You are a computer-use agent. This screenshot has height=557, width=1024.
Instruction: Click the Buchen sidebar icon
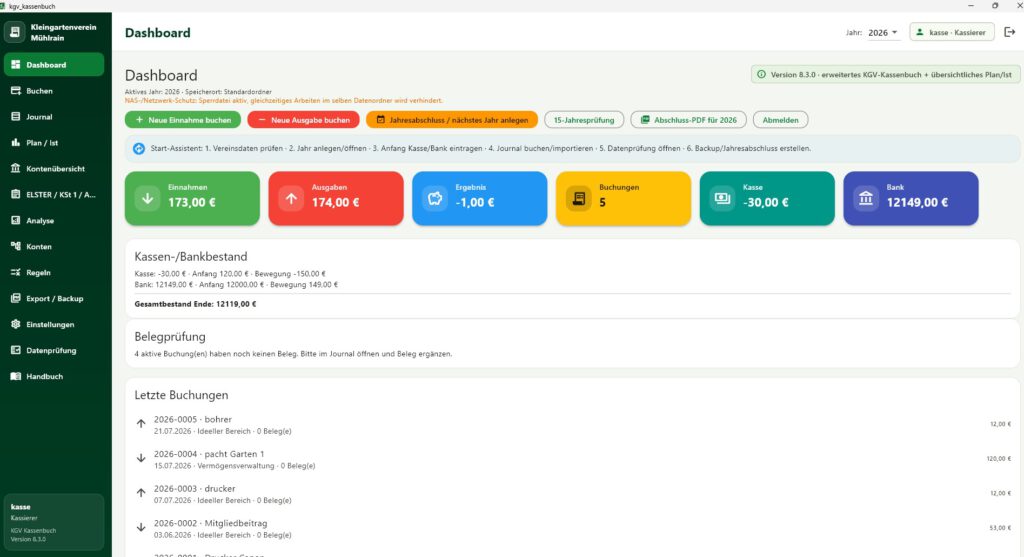16,91
